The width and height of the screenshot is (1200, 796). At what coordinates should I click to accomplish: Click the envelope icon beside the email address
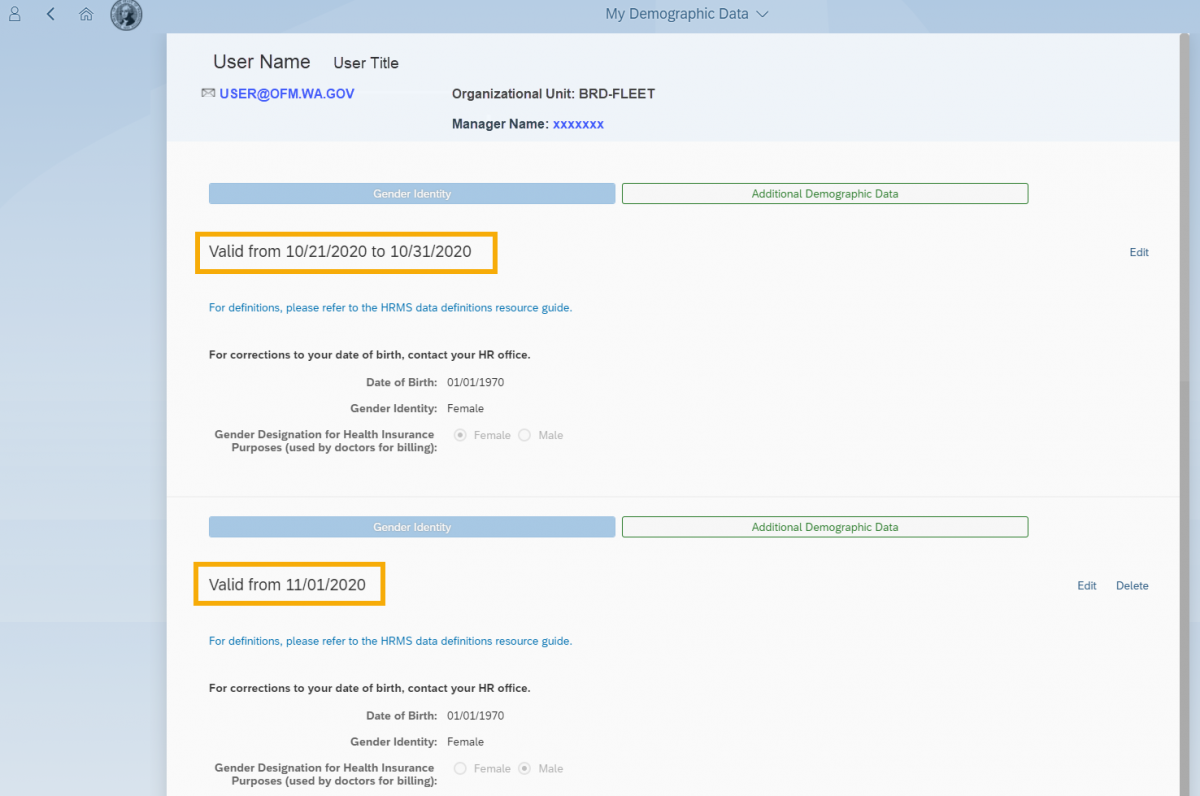click(208, 92)
